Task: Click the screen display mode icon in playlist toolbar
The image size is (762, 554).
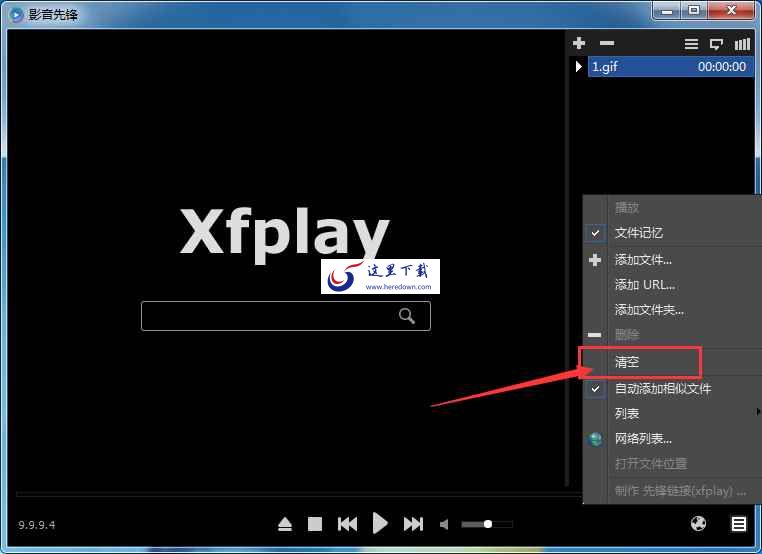Action: 716,44
